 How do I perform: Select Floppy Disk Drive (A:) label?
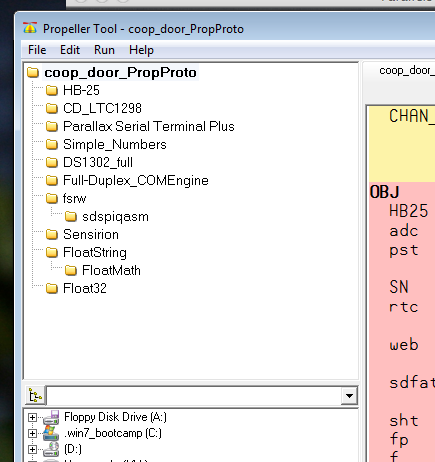coord(115,417)
